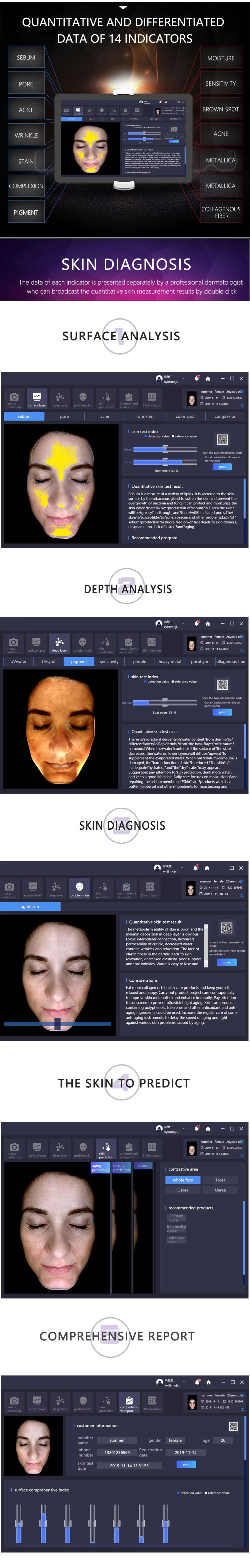
Task: Click the QR code in Comprehensive Report window
Action: tap(233, 1426)
